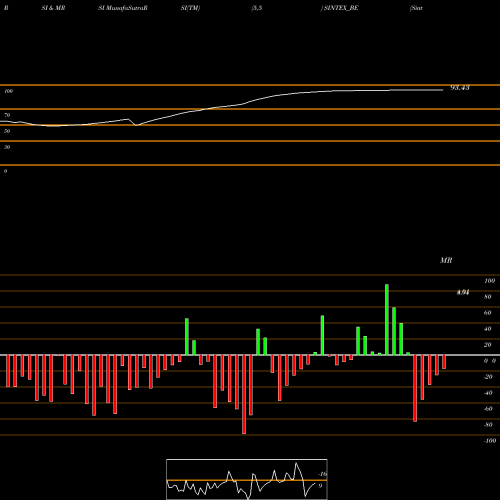
Task: Click the RSI axis label 0 on left
Action: click(x=5, y=171)
